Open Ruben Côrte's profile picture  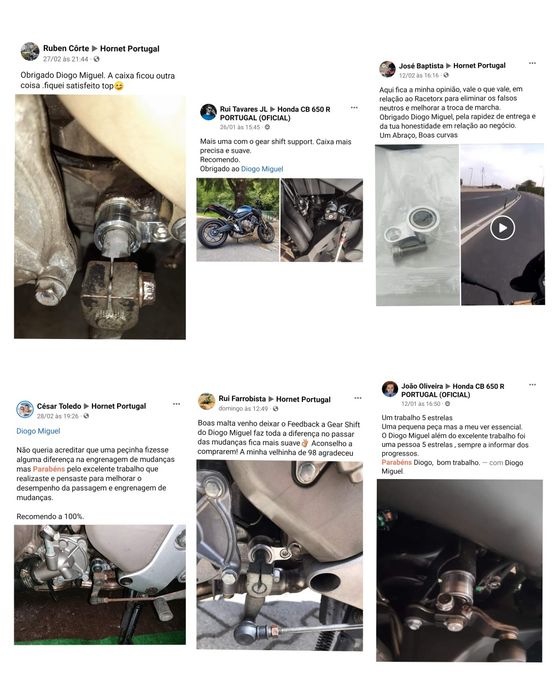point(30,51)
